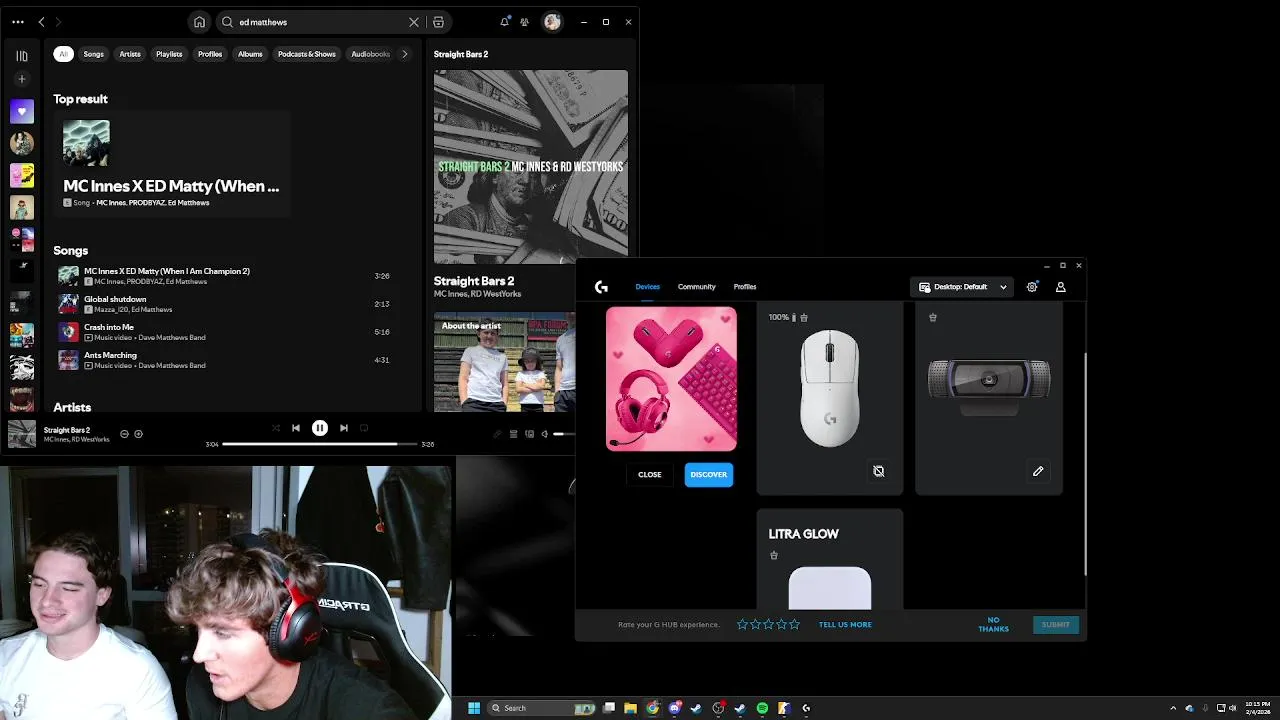
Task: Seek on the song progress bar
Action: click(x=319, y=444)
